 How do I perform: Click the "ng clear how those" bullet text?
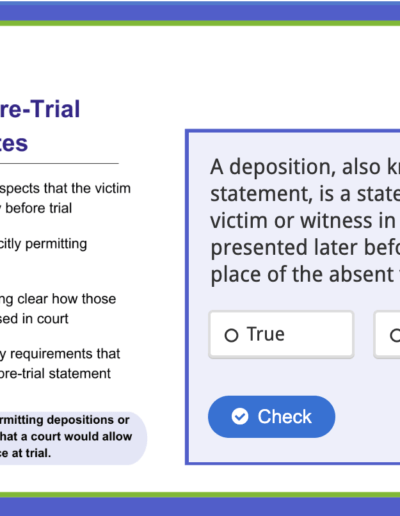point(58,299)
